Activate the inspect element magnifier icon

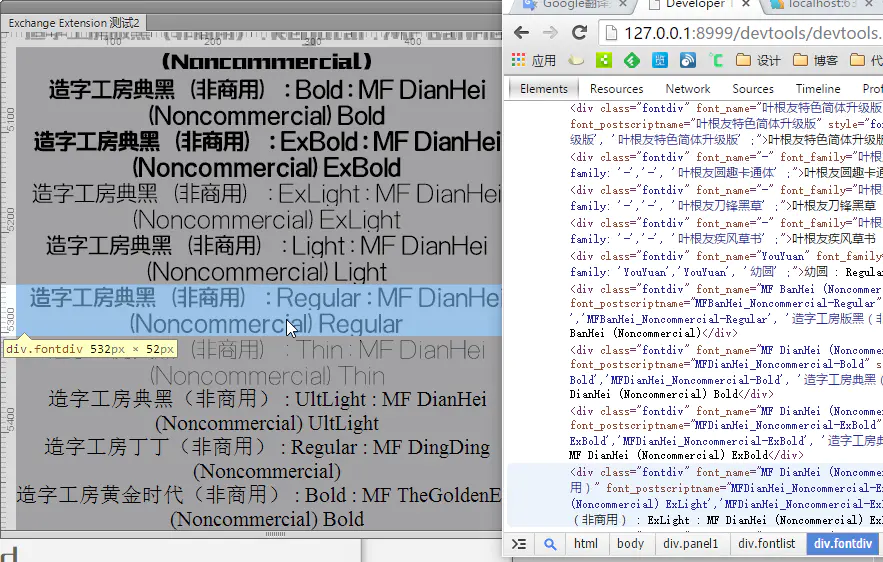pyautogui.click(x=550, y=544)
